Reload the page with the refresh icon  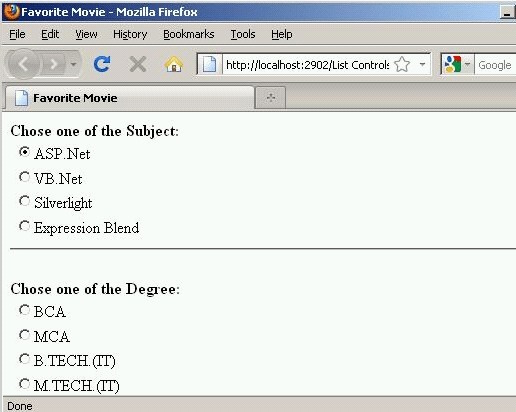coord(102,64)
